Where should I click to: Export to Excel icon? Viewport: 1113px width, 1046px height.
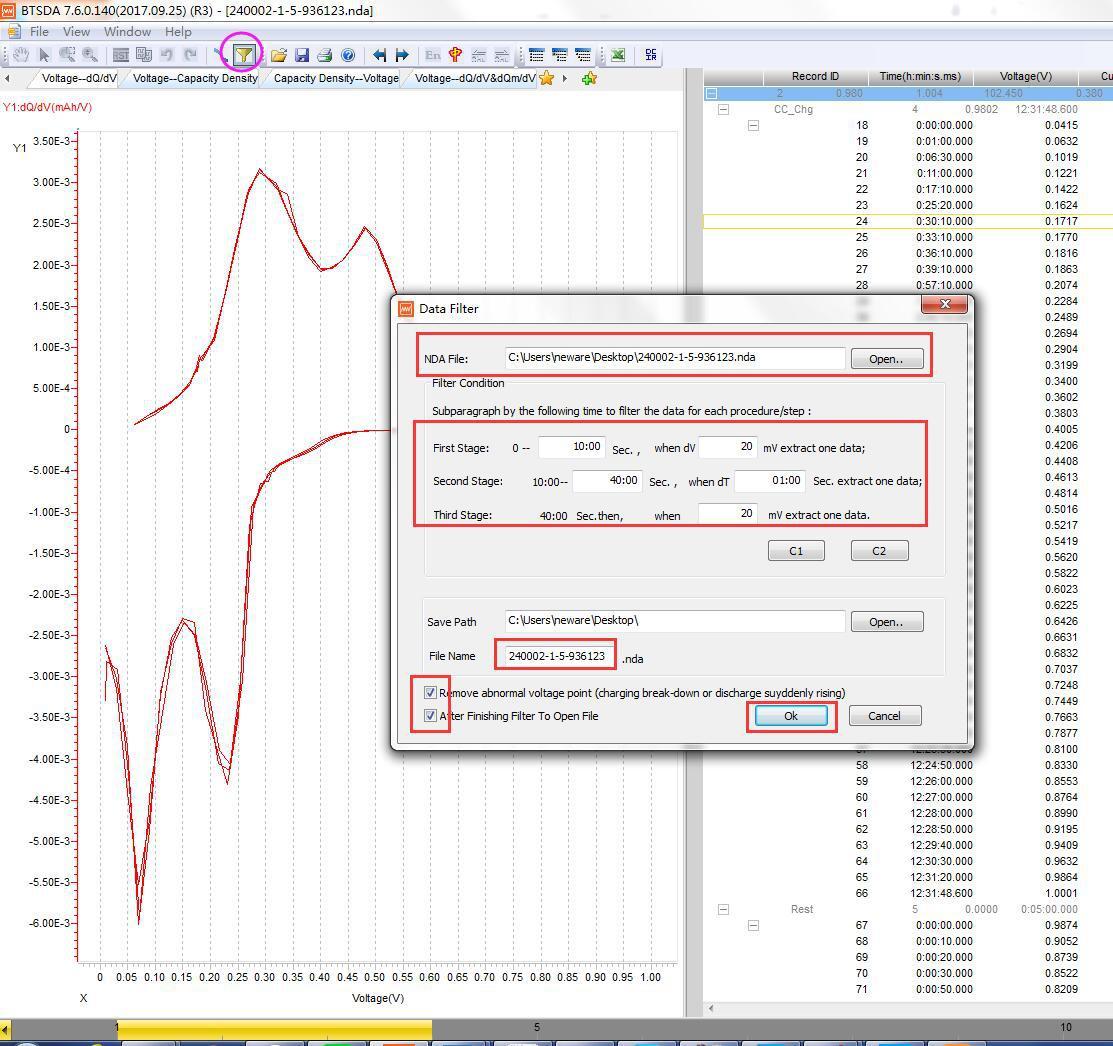pos(618,55)
